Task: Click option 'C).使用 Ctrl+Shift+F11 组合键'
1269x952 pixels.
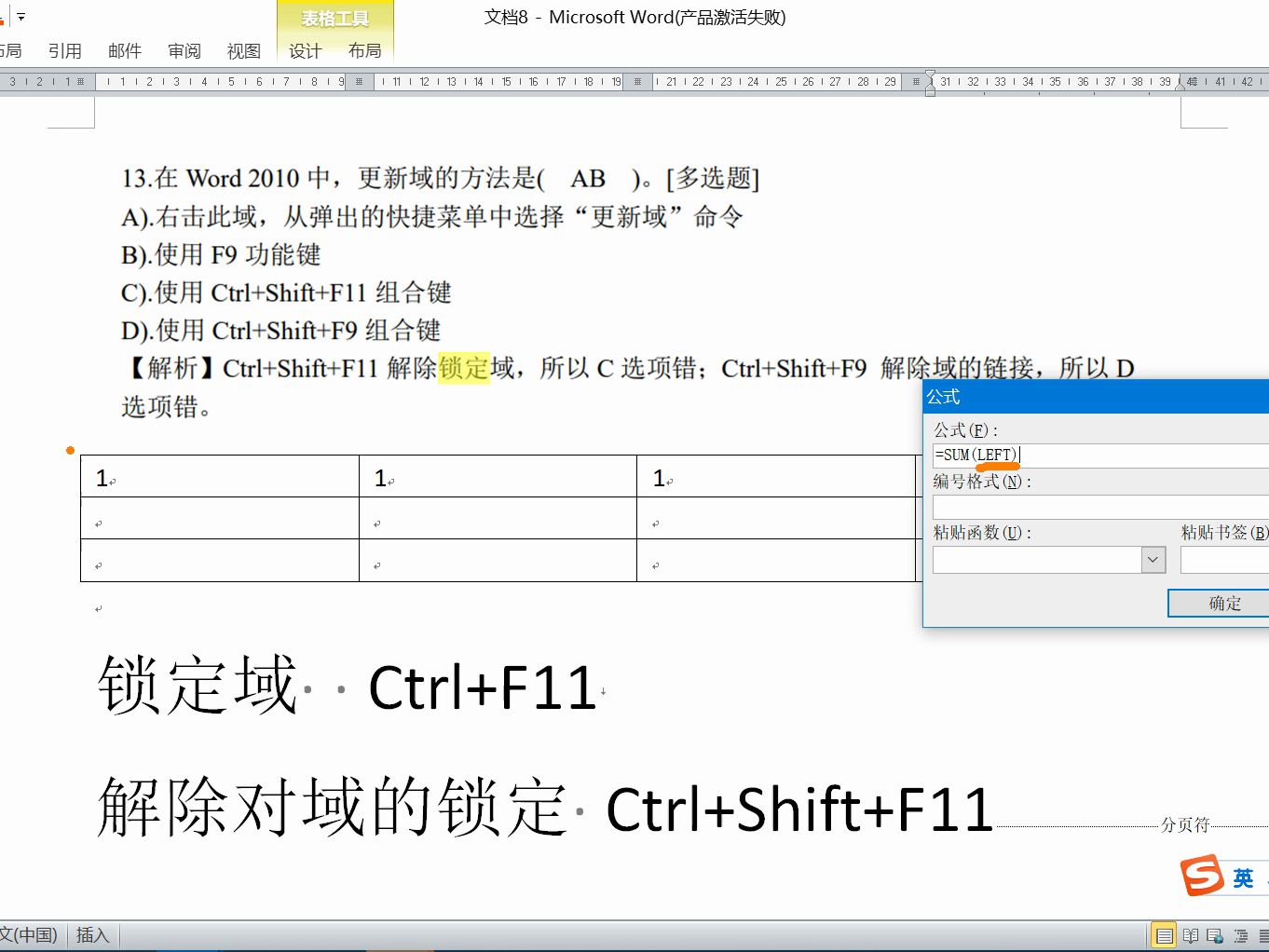Action: click(286, 292)
